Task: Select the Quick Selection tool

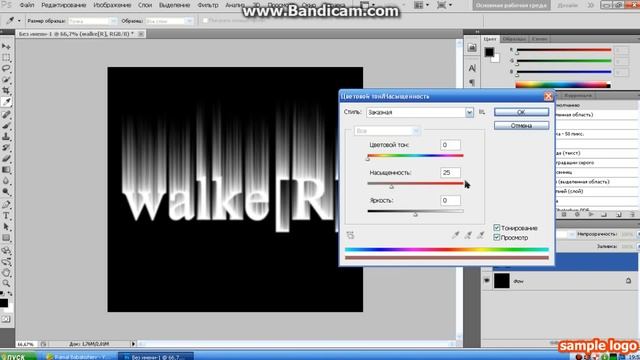Action: click(6, 79)
